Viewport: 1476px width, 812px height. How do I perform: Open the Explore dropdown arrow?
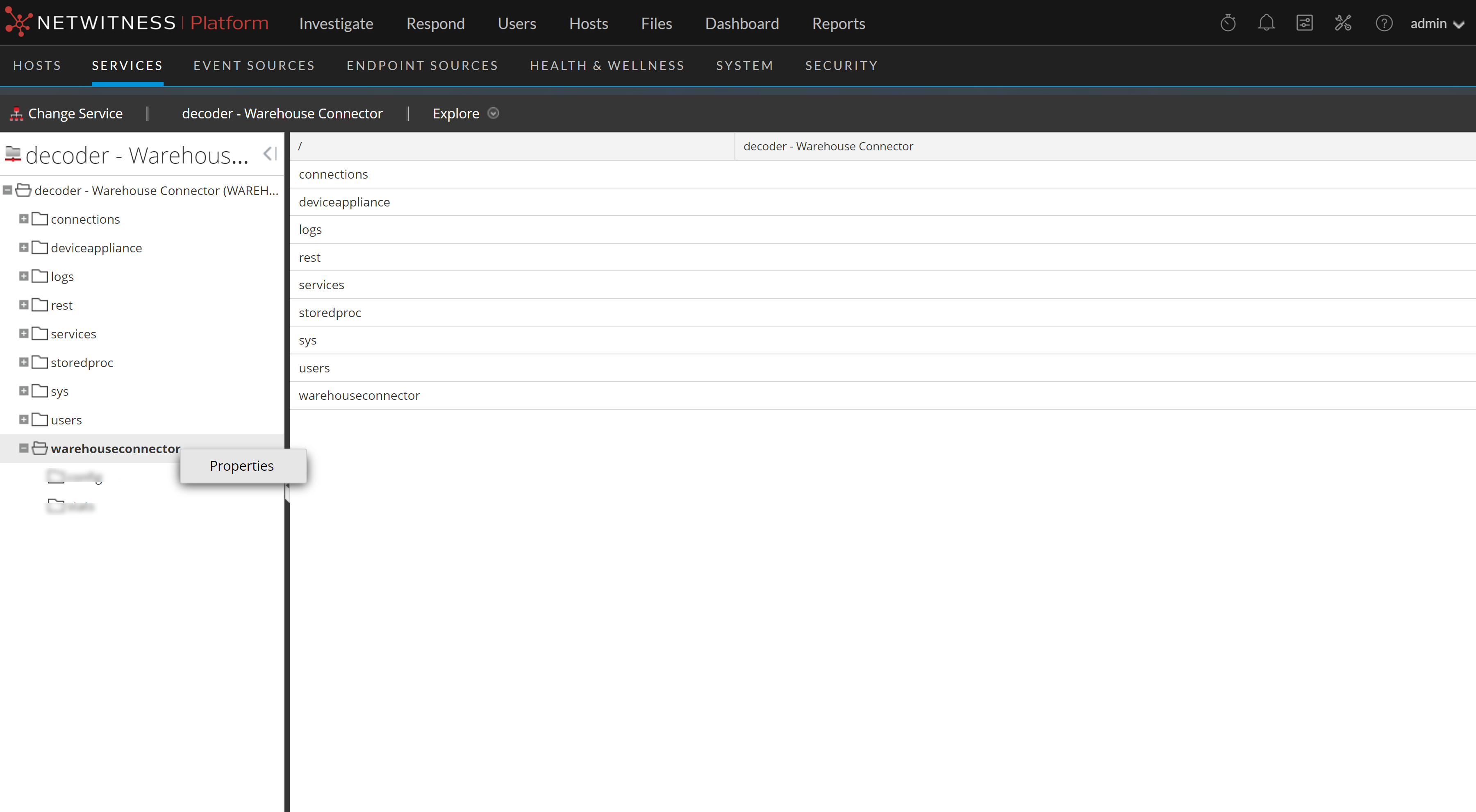(494, 113)
